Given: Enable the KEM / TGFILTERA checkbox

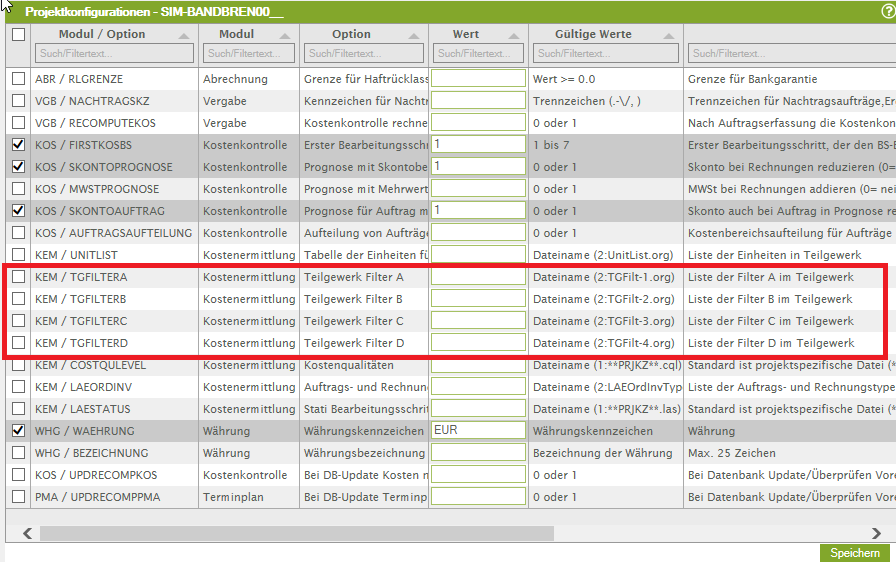Looking at the screenshot, I should (18, 276).
